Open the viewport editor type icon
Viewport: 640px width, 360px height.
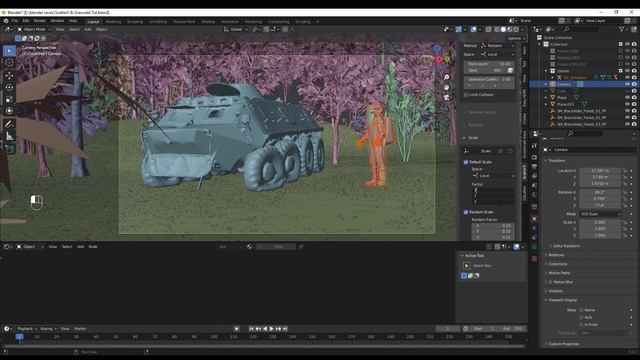tap(7, 29)
